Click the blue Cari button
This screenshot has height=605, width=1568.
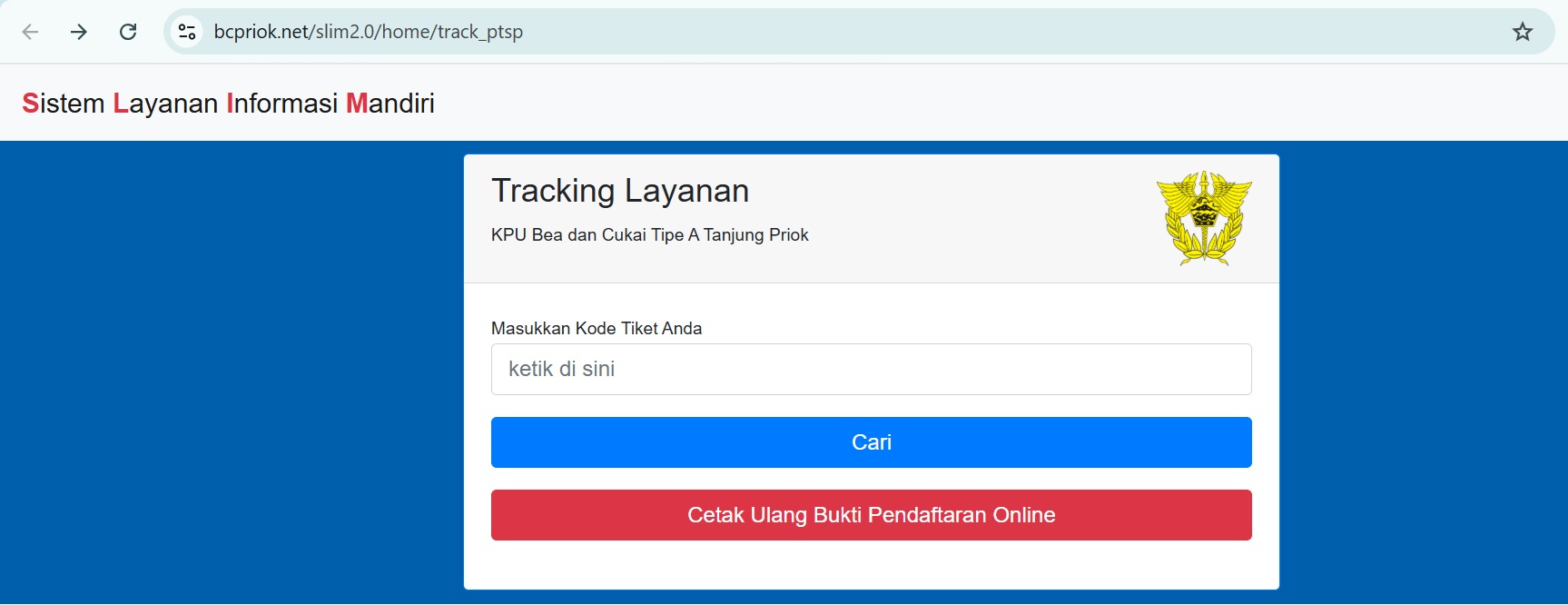click(x=872, y=442)
